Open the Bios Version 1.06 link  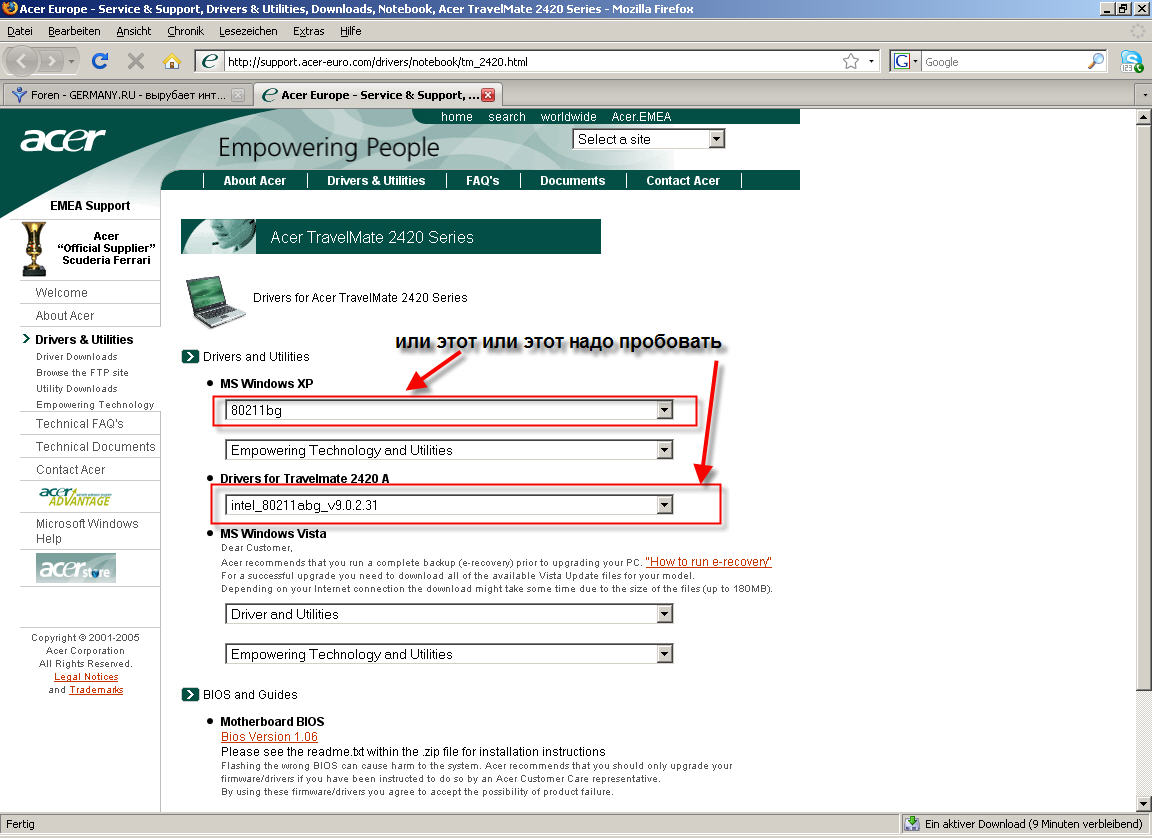click(x=269, y=737)
